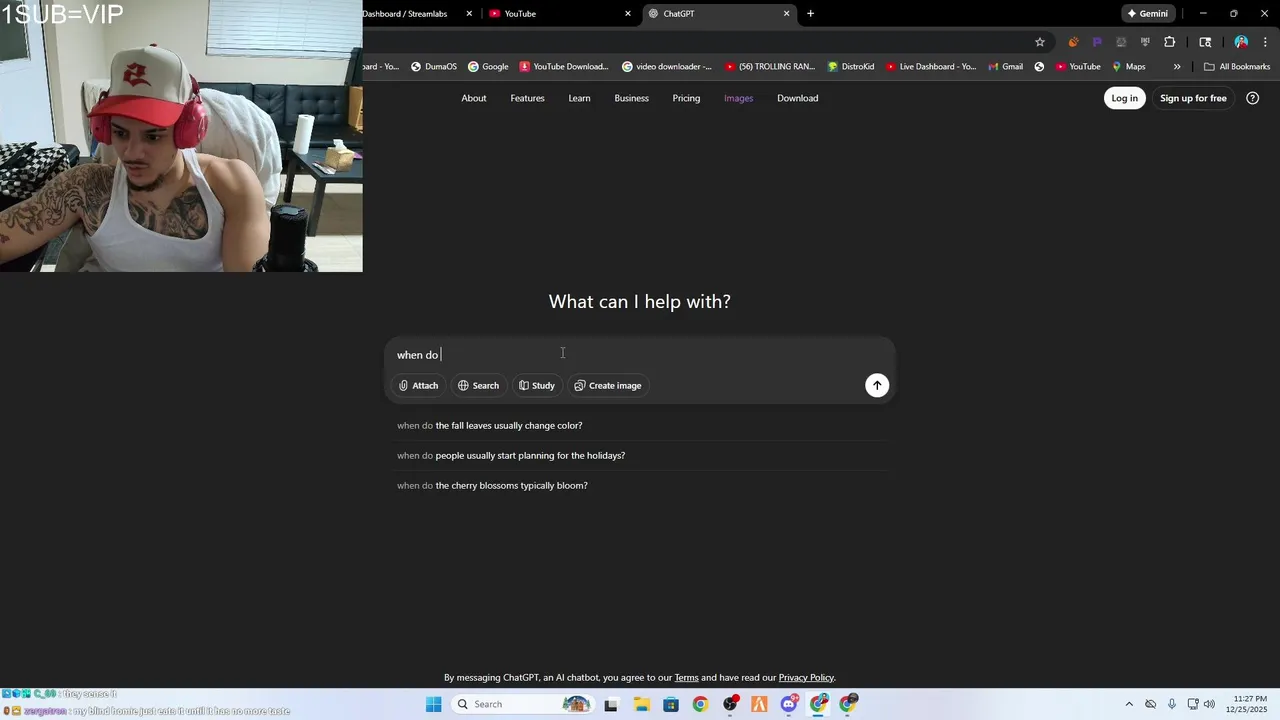1280x720 pixels.
Task: Open the Live Dashboard bookmark
Action: point(931,67)
